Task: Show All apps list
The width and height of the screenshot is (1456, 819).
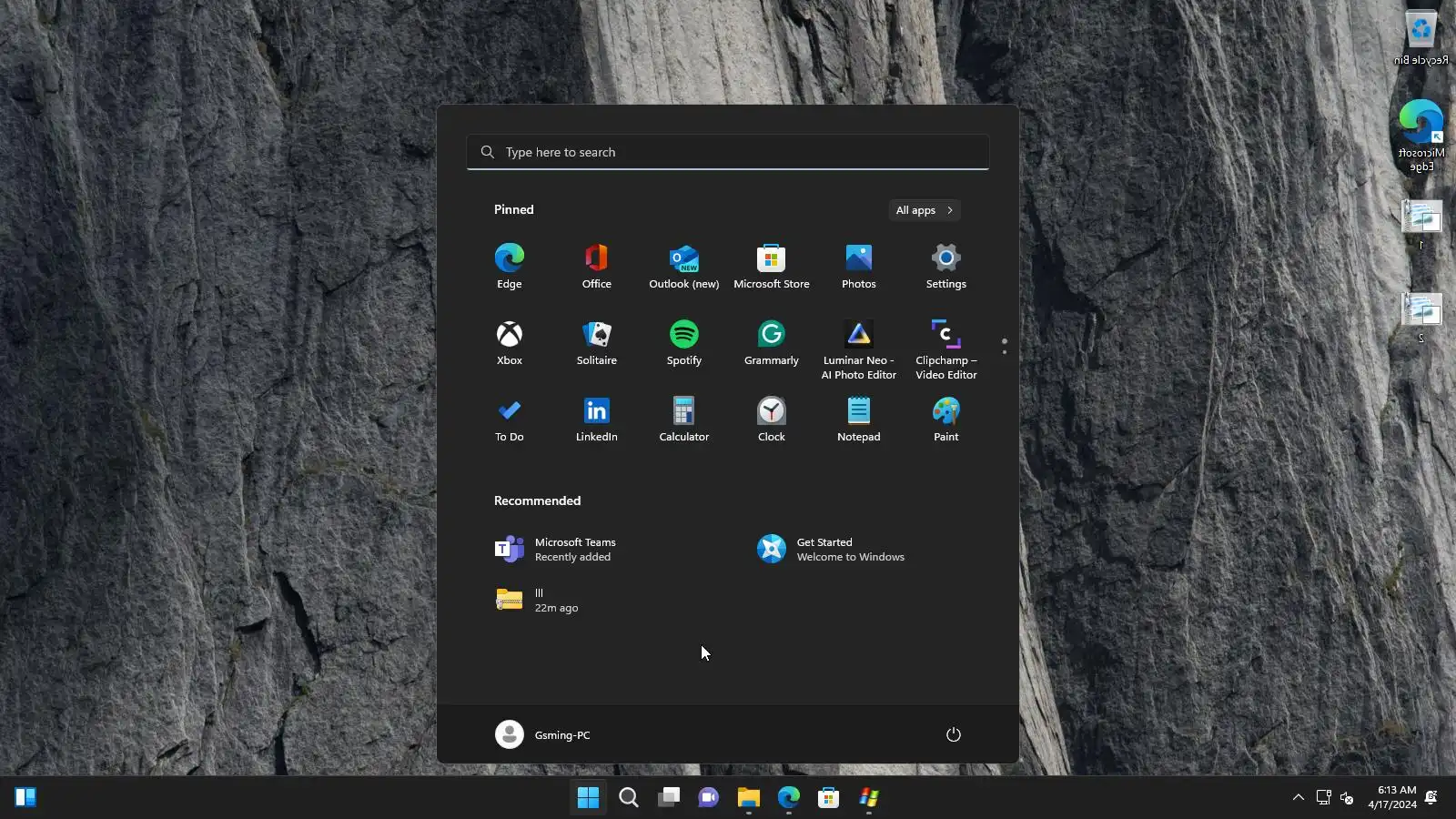Action: [925, 210]
